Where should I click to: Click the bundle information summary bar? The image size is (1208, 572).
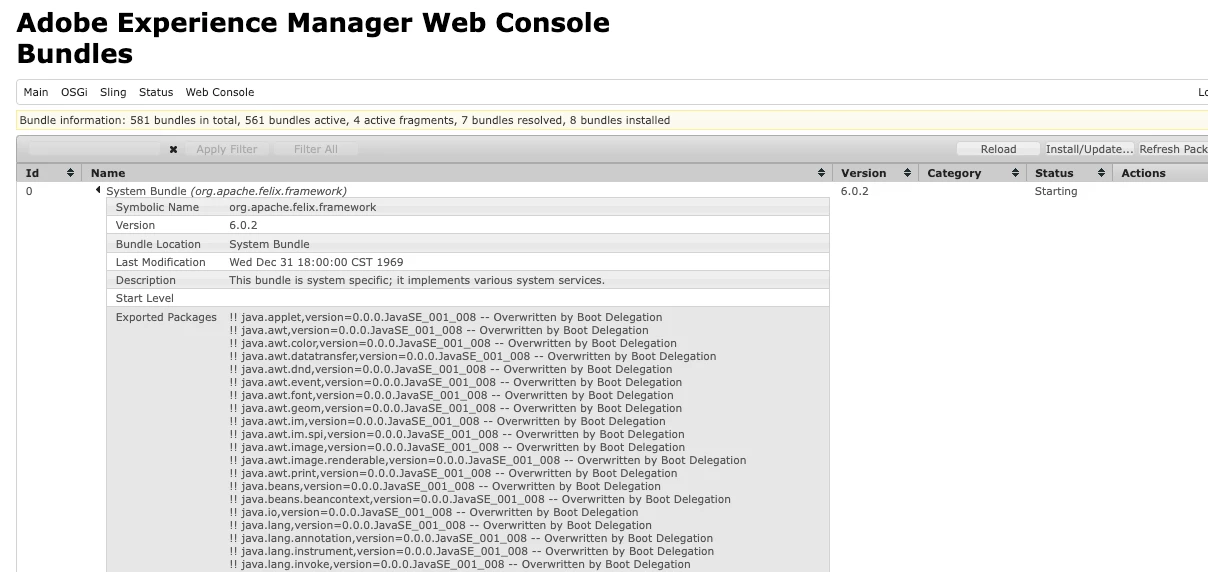[612, 120]
